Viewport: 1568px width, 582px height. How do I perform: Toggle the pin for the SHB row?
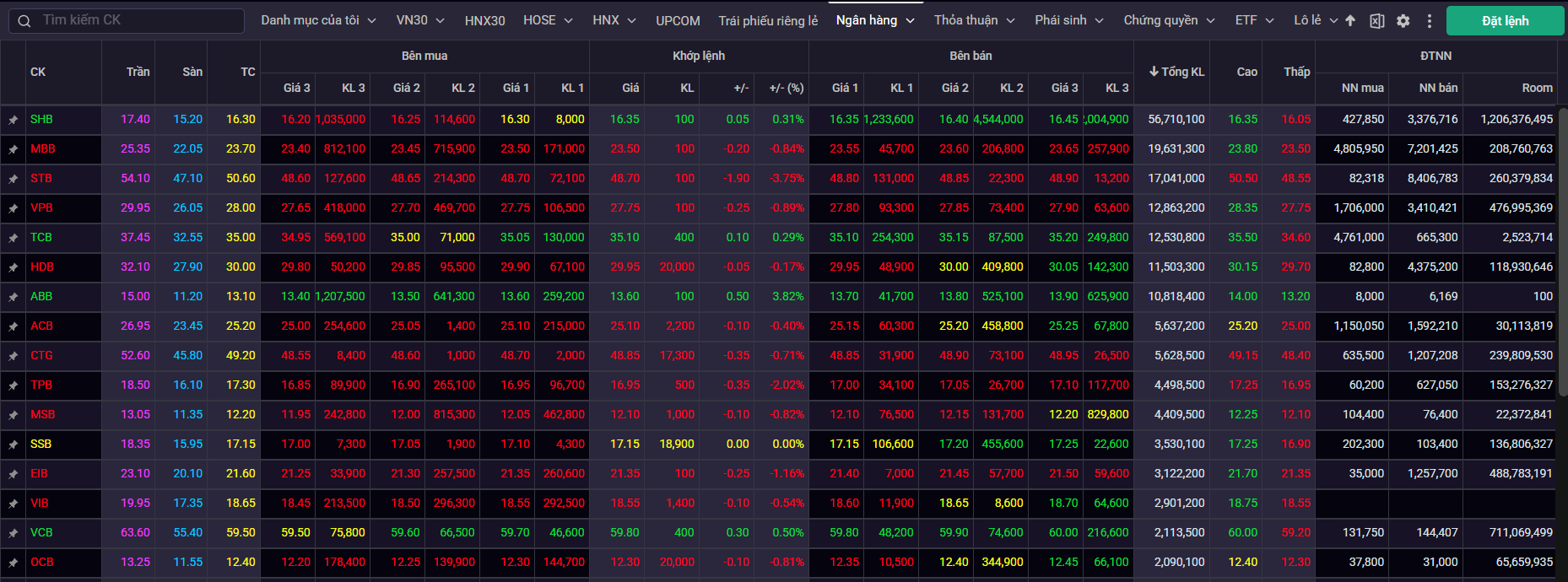point(13,120)
